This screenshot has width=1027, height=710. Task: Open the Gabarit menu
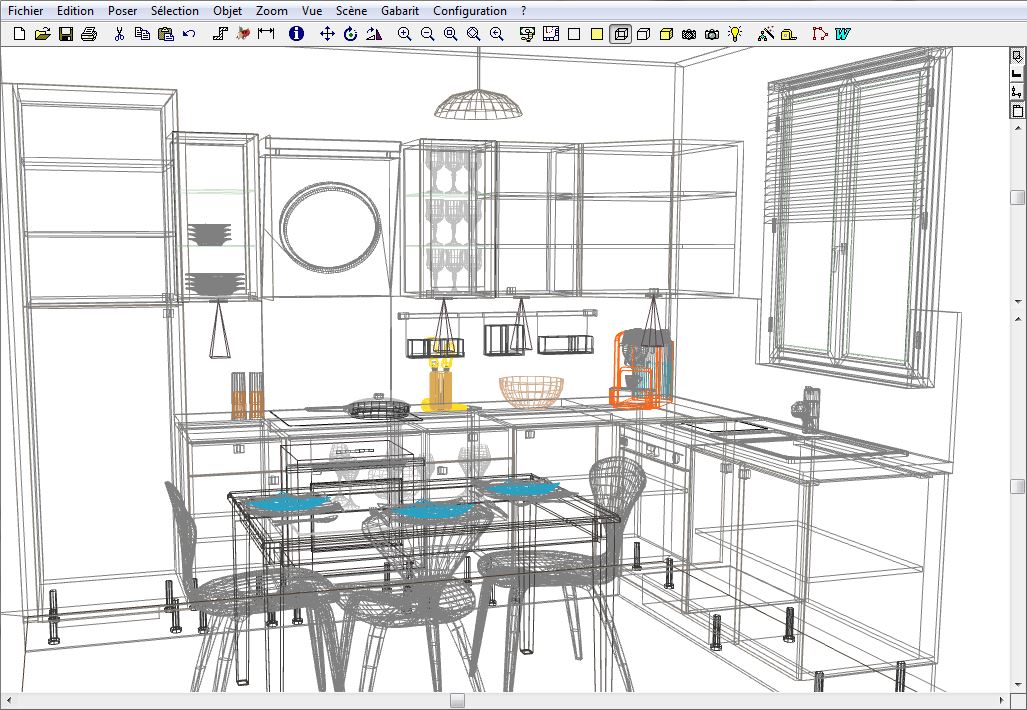pyautogui.click(x=400, y=11)
